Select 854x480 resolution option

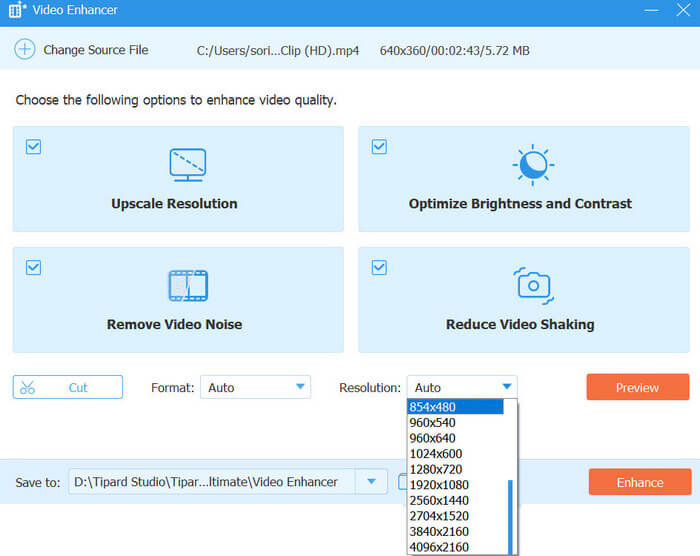tap(455, 407)
